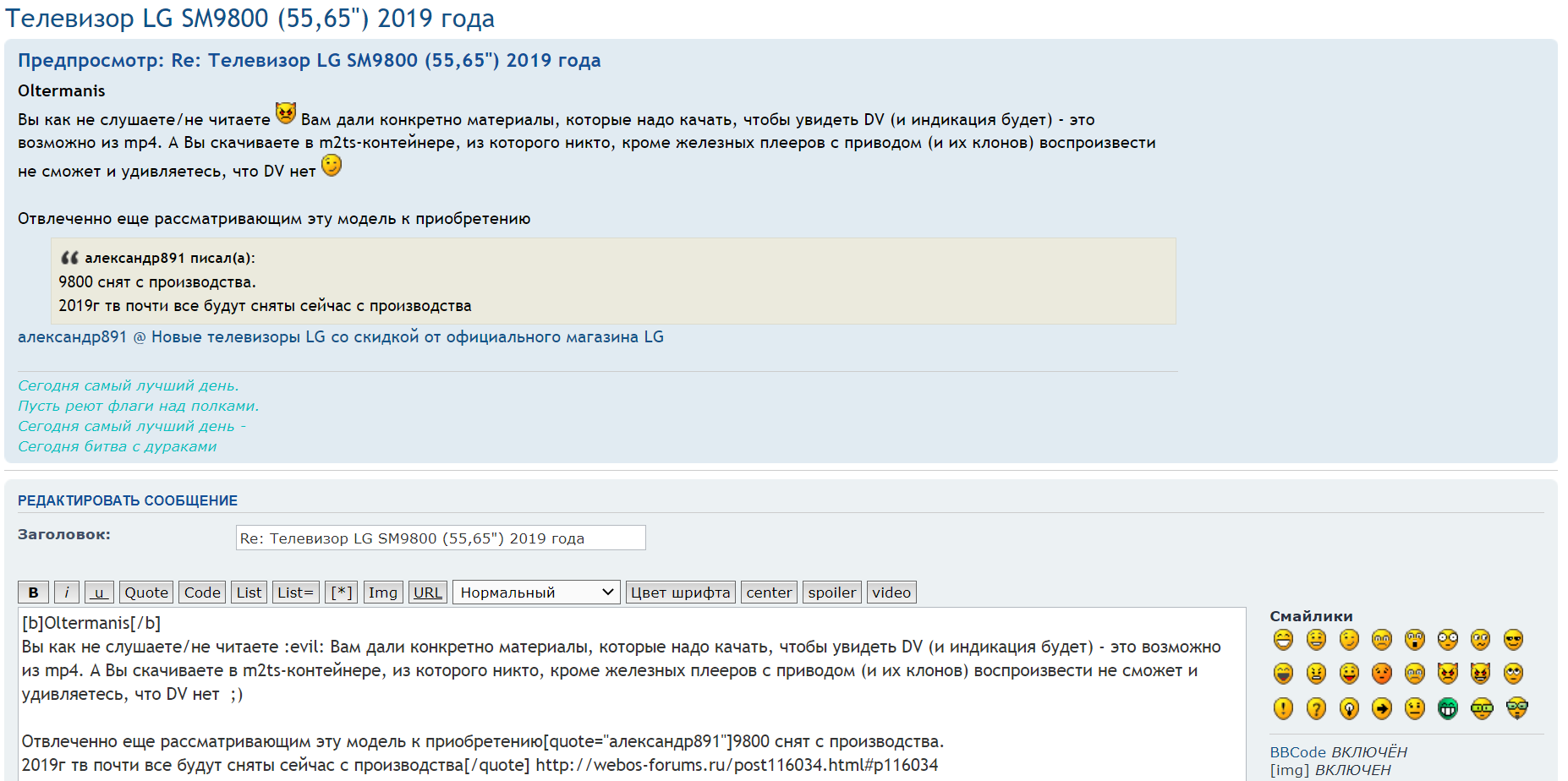1568x781 pixels.
Task: Insert the red blushing smiley
Action: 1382,674
